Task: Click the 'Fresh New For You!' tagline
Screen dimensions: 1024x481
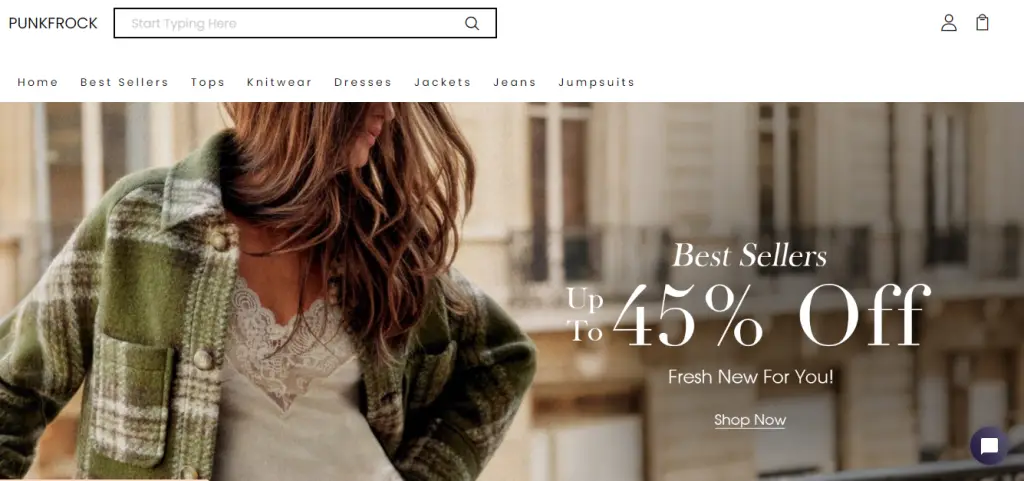Action: click(750, 377)
